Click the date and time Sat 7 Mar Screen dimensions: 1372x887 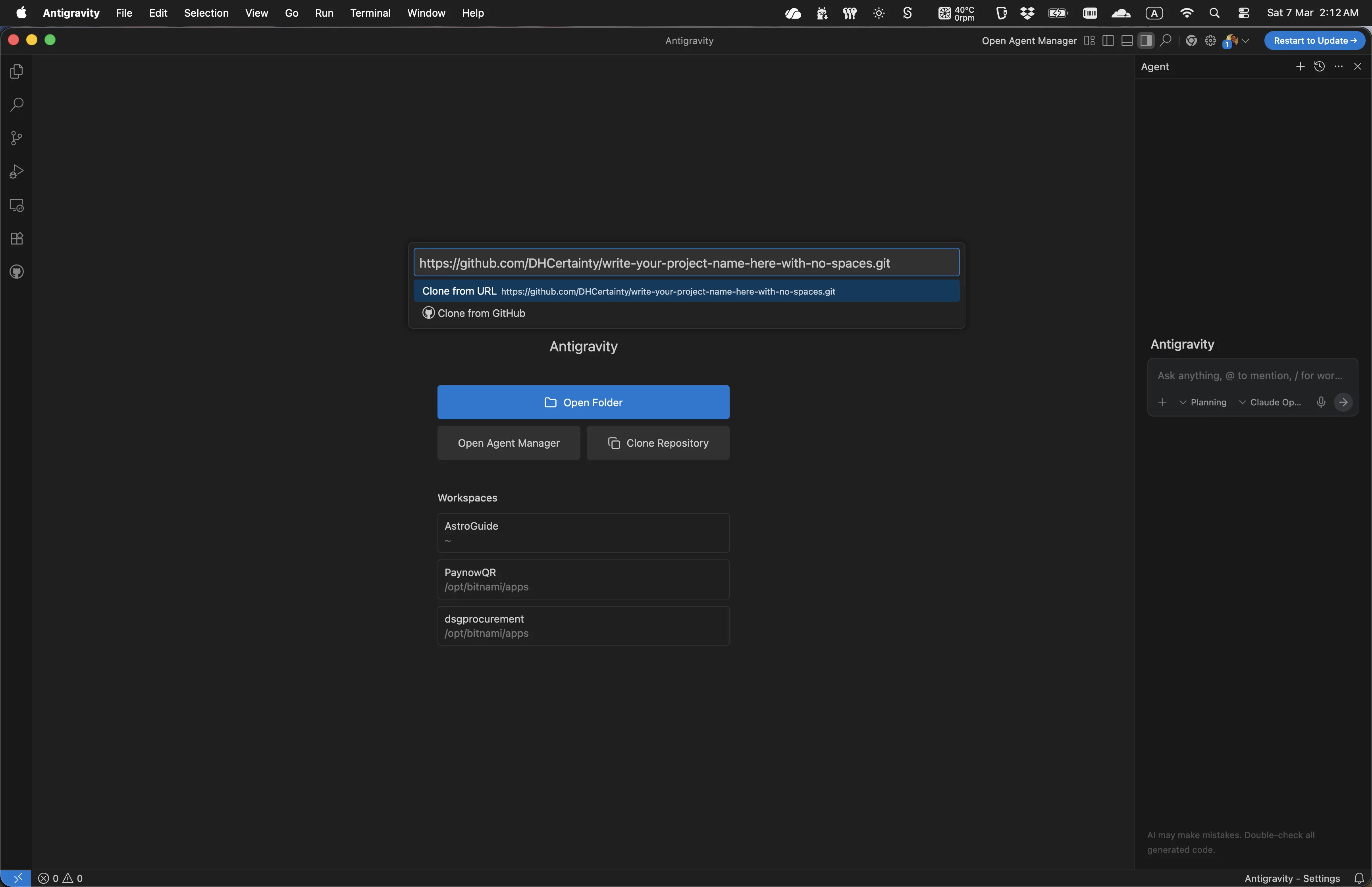click(1312, 13)
